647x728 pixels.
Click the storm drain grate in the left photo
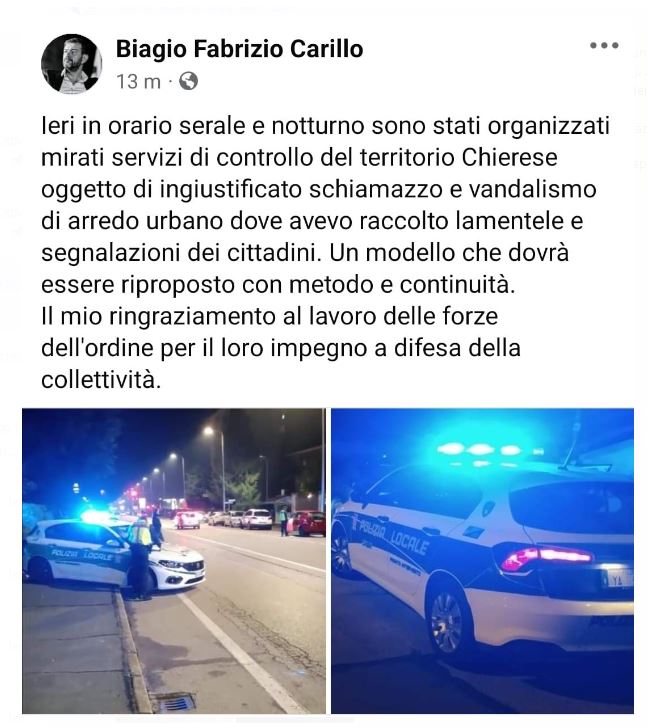click(x=174, y=702)
